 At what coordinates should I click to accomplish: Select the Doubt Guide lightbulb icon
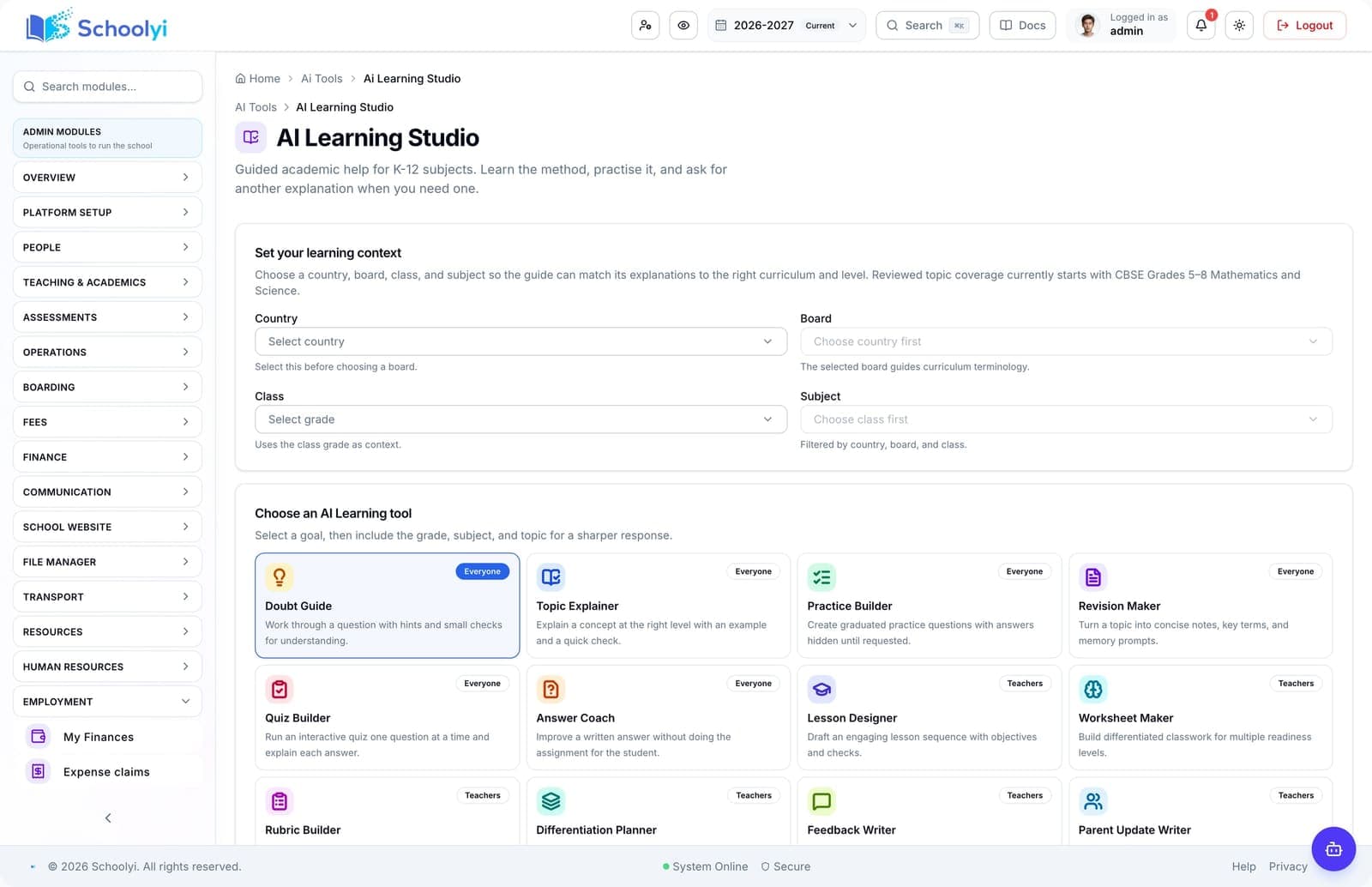pyautogui.click(x=280, y=577)
